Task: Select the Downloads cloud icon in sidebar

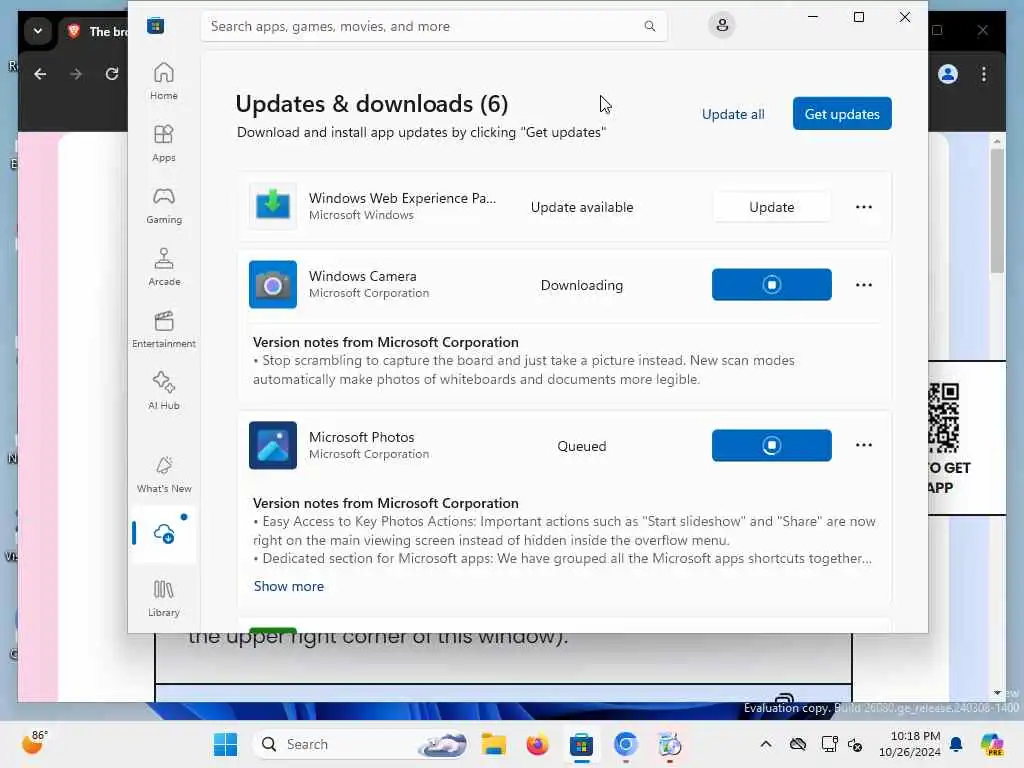Action: [163, 534]
